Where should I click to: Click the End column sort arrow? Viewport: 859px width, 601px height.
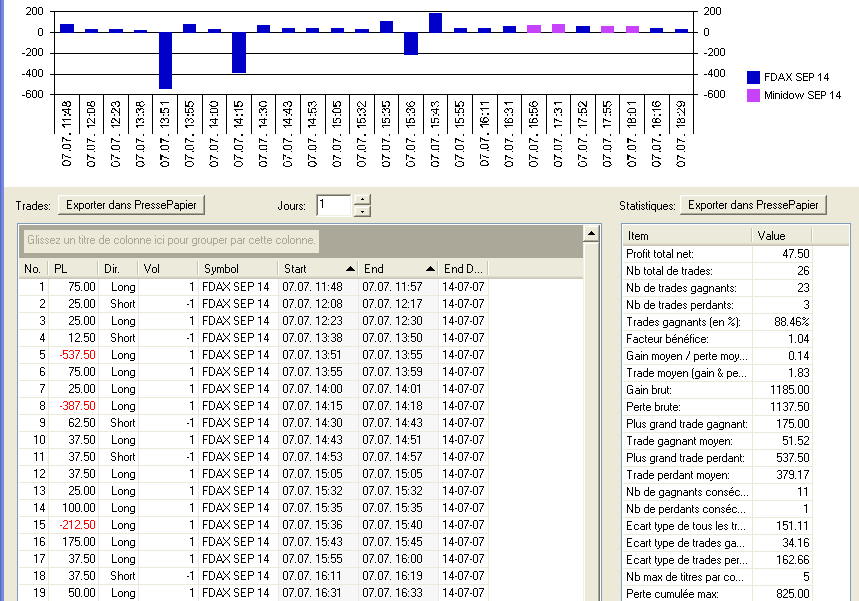coord(430,269)
